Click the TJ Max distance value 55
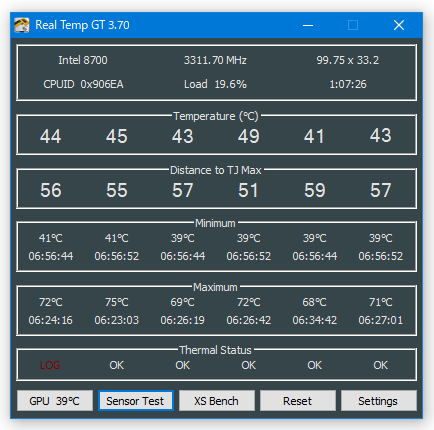The width and height of the screenshot is (434, 430). [x=117, y=190]
